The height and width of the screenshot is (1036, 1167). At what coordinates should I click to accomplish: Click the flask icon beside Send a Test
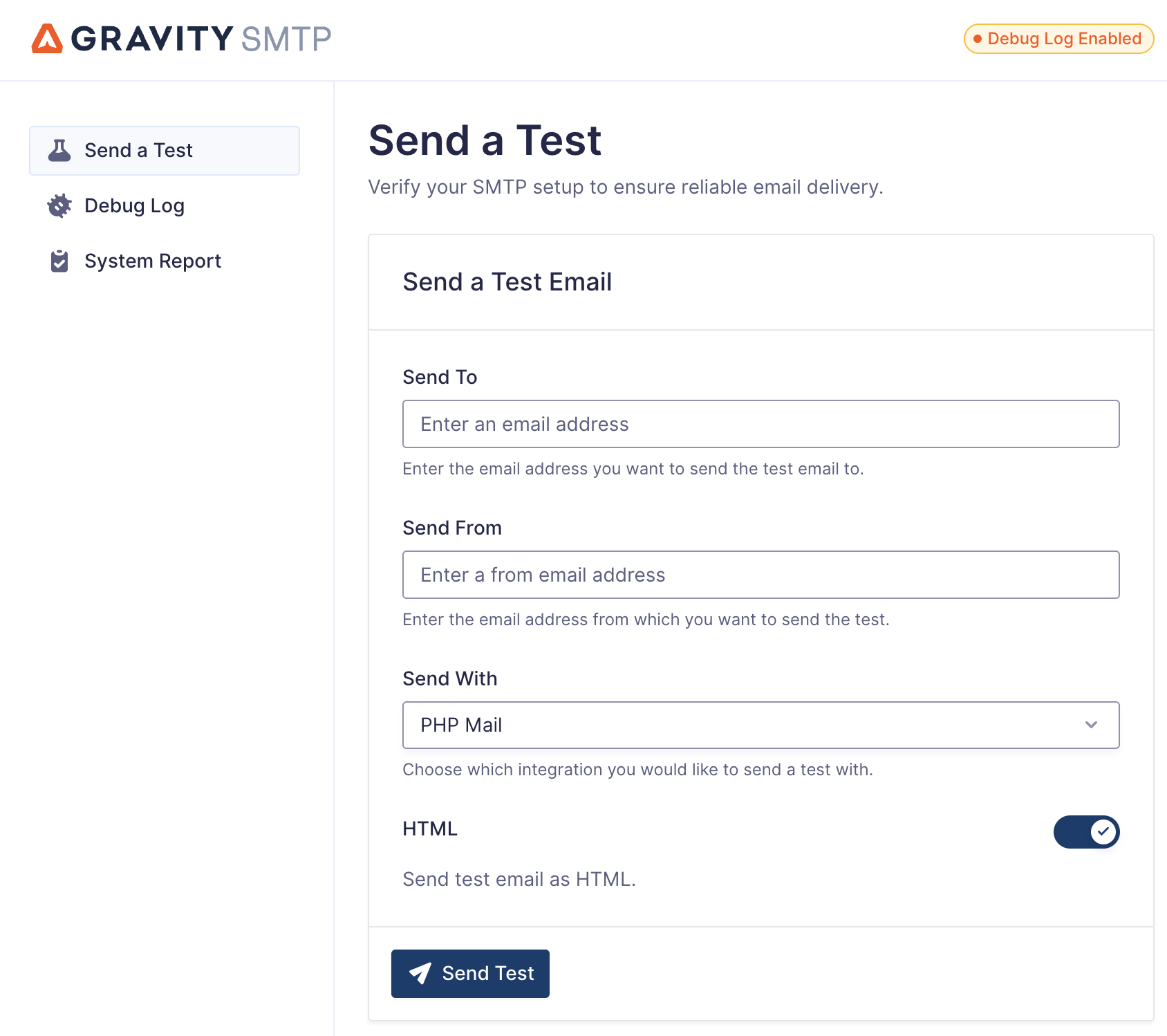pos(59,150)
